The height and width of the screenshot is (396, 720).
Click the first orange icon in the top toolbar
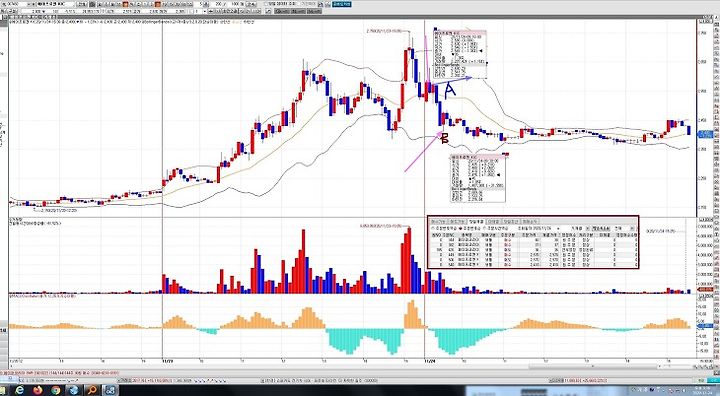click(x=125, y=4)
